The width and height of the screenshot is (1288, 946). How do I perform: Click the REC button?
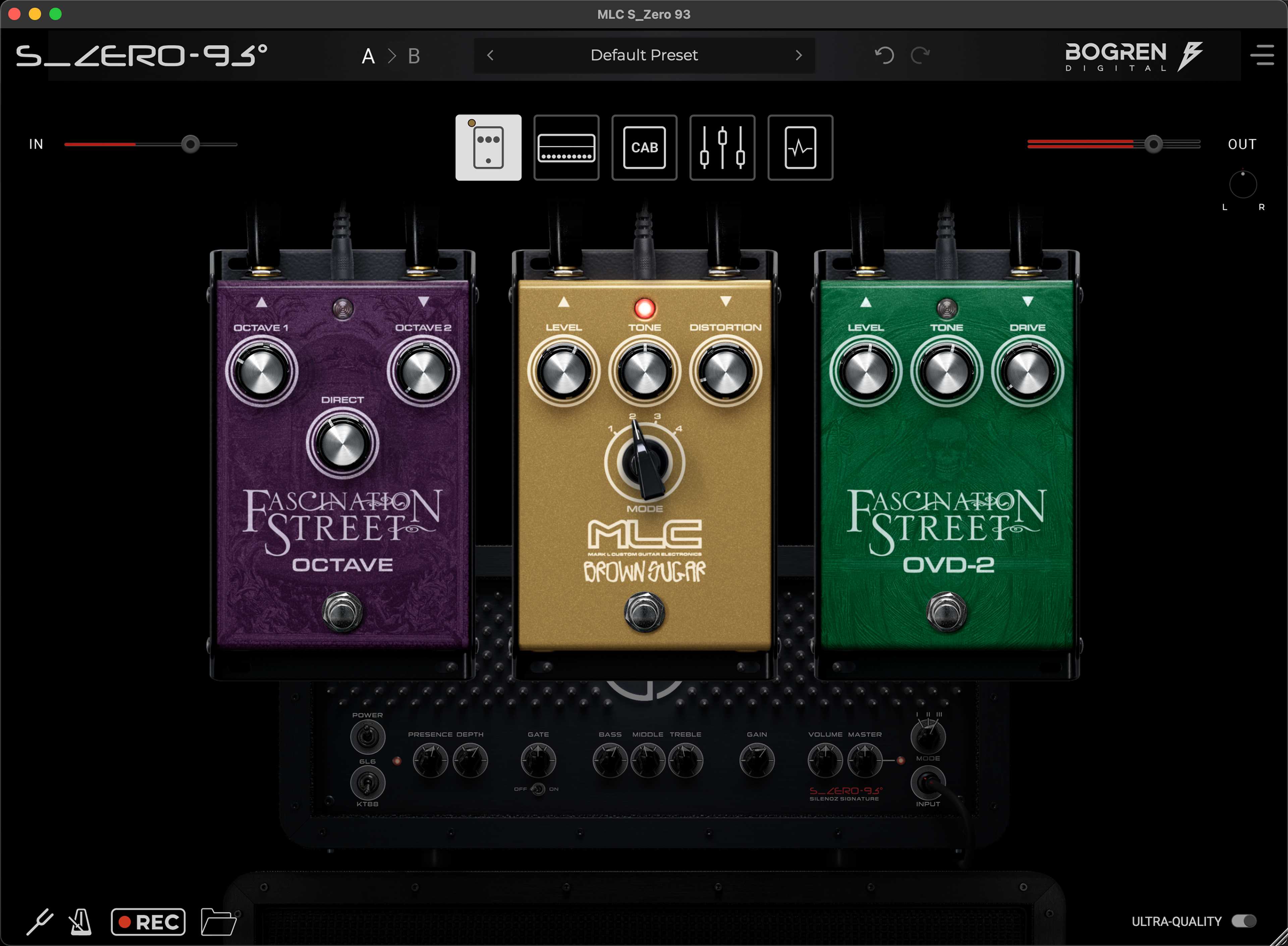(x=148, y=922)
